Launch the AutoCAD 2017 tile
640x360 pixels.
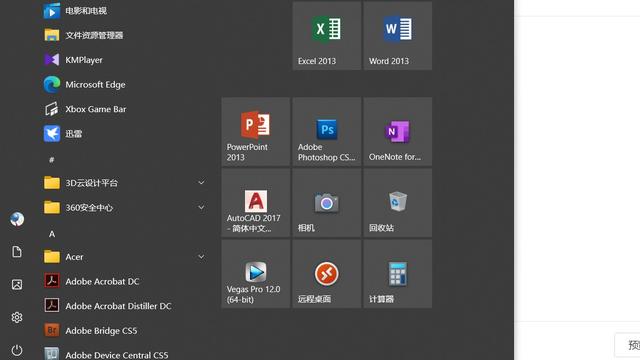[x=256, y=203]
